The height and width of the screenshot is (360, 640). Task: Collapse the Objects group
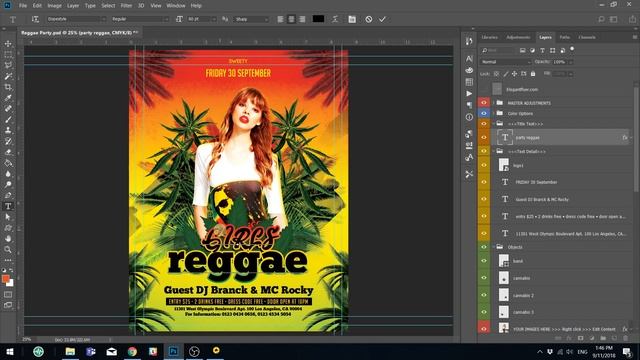click(493, 247)
